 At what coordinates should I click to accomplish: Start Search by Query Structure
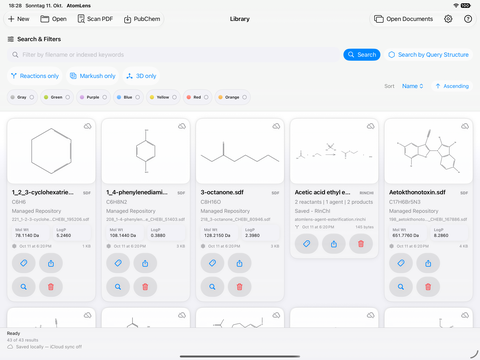429,55
